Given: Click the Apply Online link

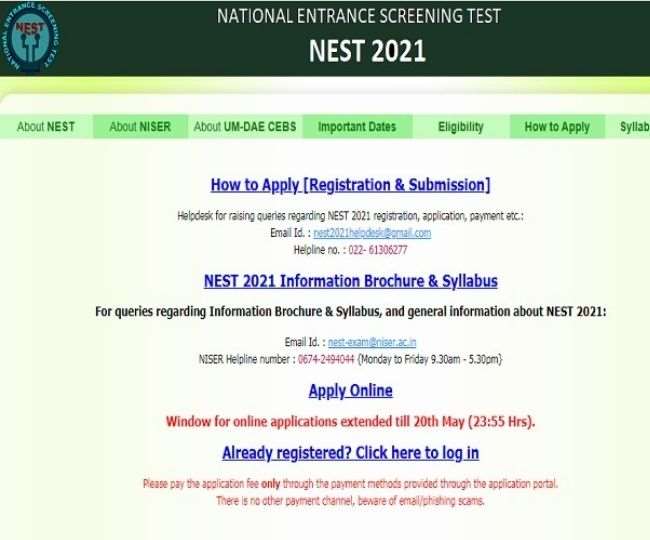Looking at the screenshot, I should point(351,390).
